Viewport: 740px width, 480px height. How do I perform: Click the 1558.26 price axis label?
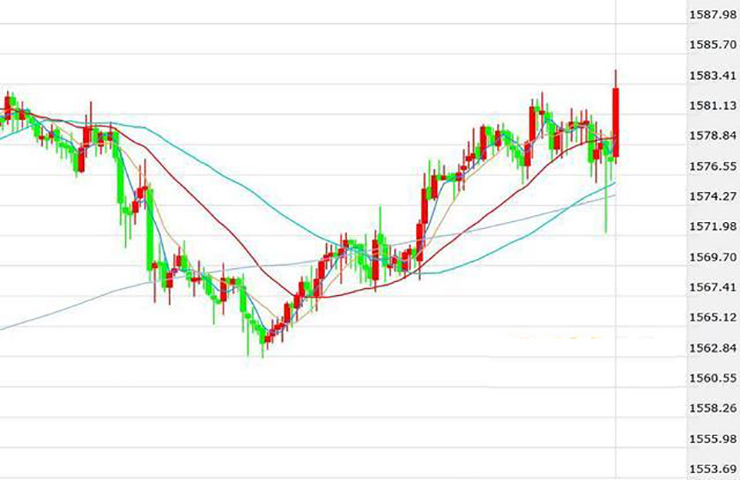pyautogui.click(x=713, y=408)
